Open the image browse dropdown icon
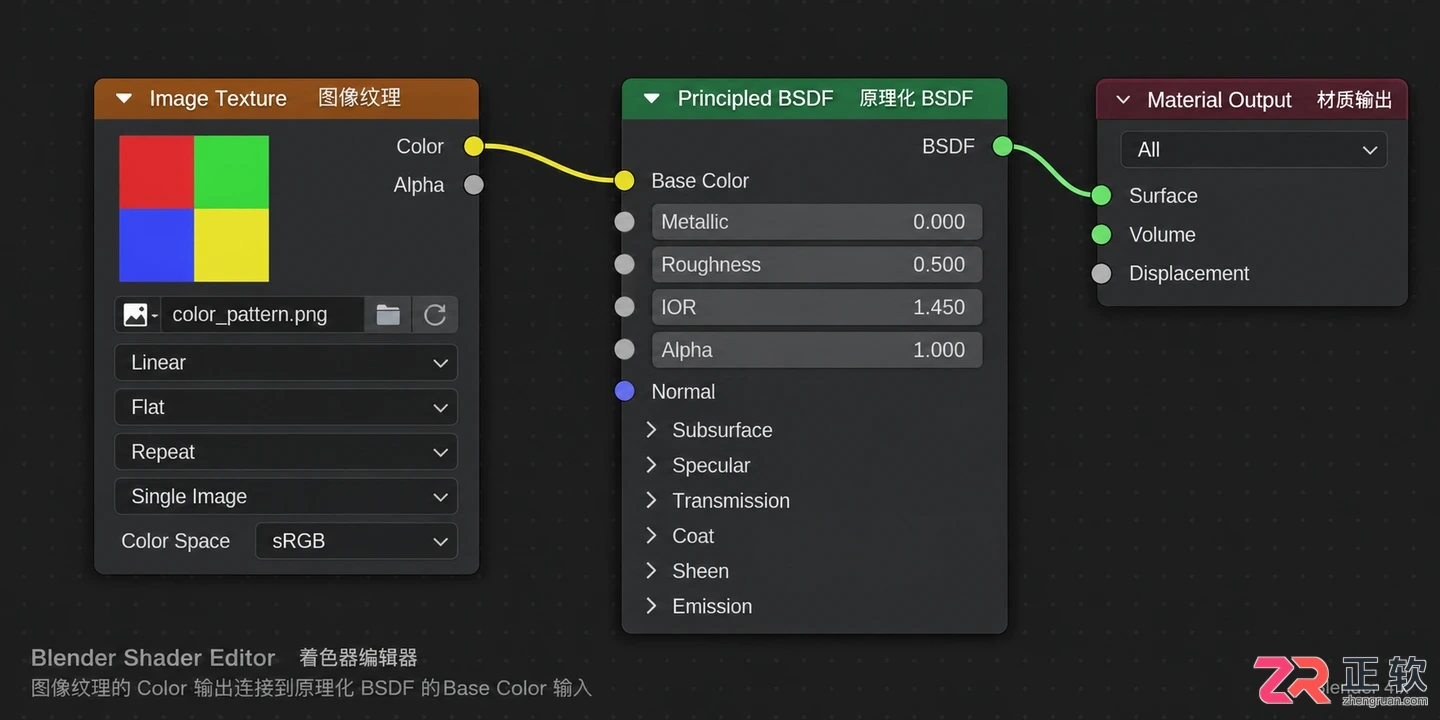The width and height of the screenshot is (1440, 720). point(139,315)
